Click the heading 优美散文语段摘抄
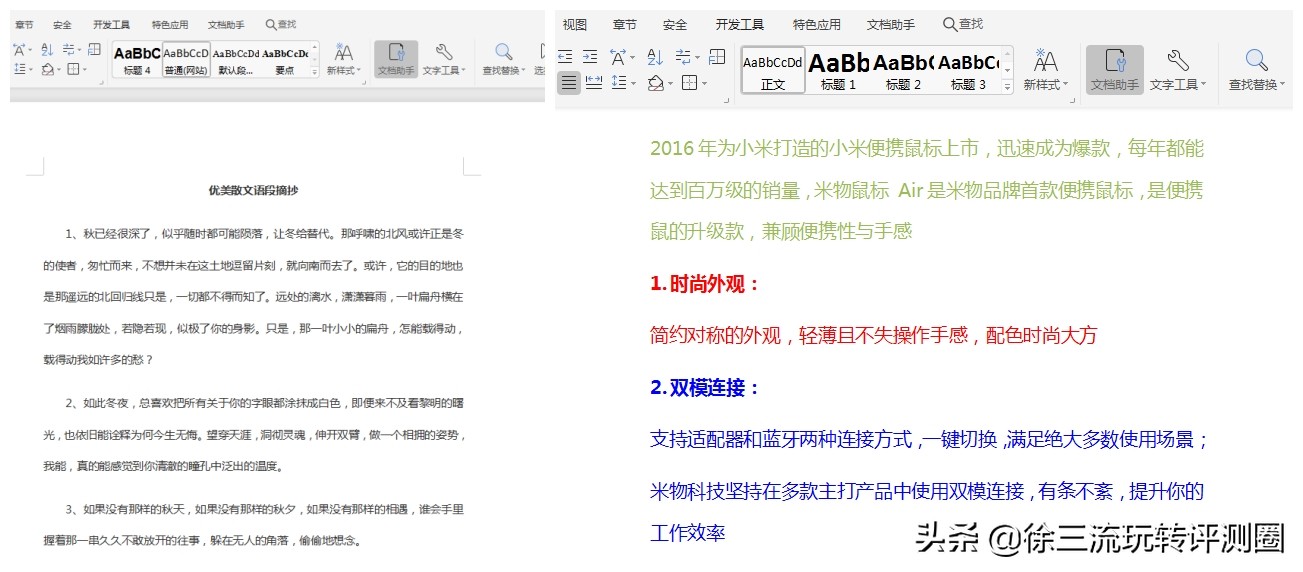Image resolution: width=1303 pixels, height=572 pixels. coord(253,190)
